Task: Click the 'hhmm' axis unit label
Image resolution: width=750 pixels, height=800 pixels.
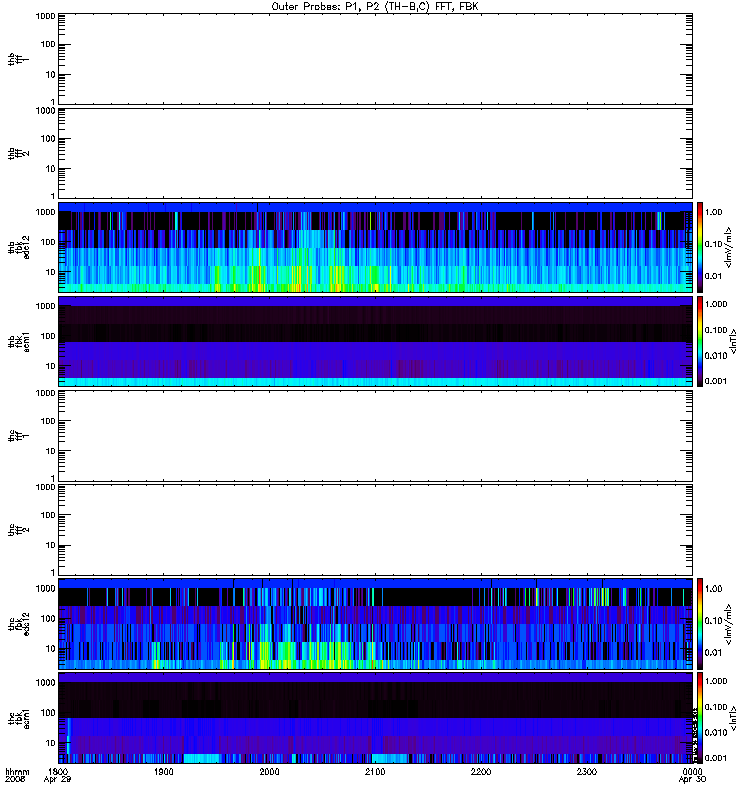Action: pyautogui.click(x=17, y=771)
